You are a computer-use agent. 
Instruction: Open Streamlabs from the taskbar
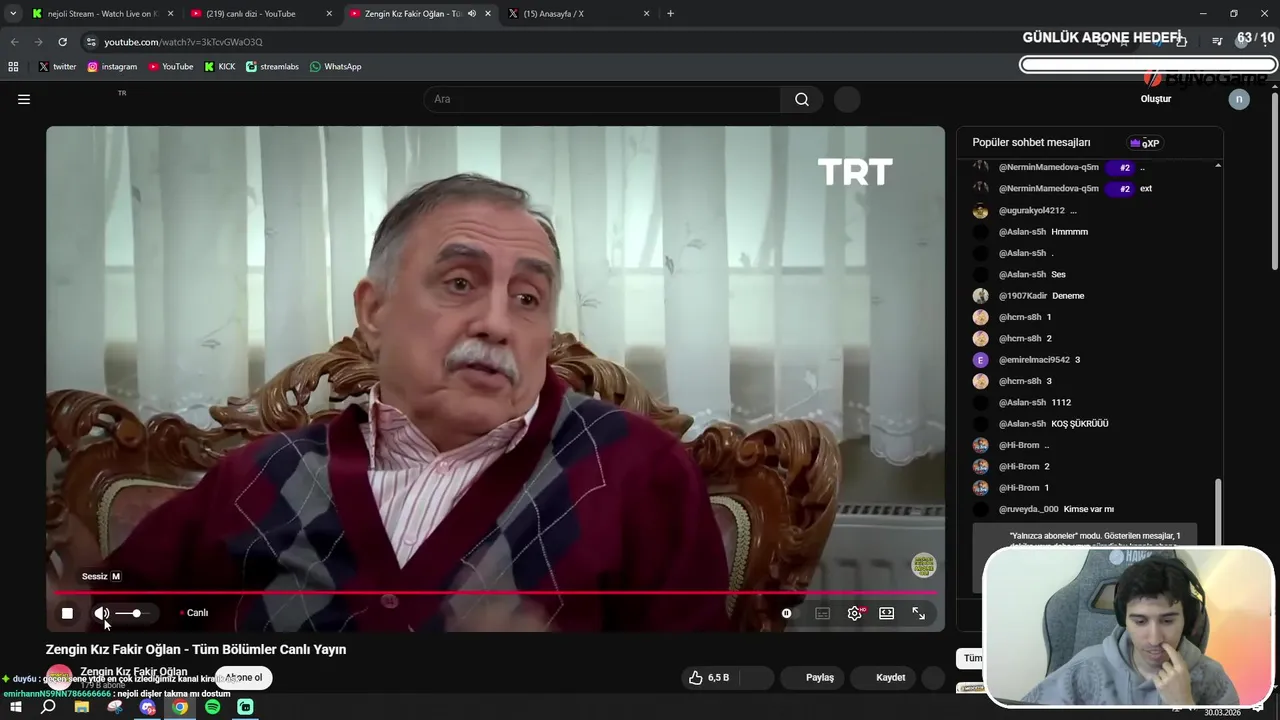pos(246,707)
